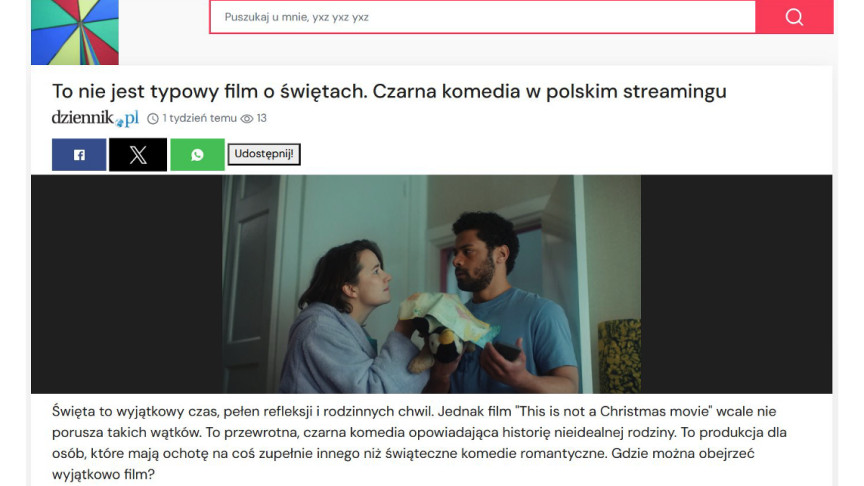Focus the 'Puszukaj u mnie' search field
Screen dimensions: 864x486
tap(483, 17)
